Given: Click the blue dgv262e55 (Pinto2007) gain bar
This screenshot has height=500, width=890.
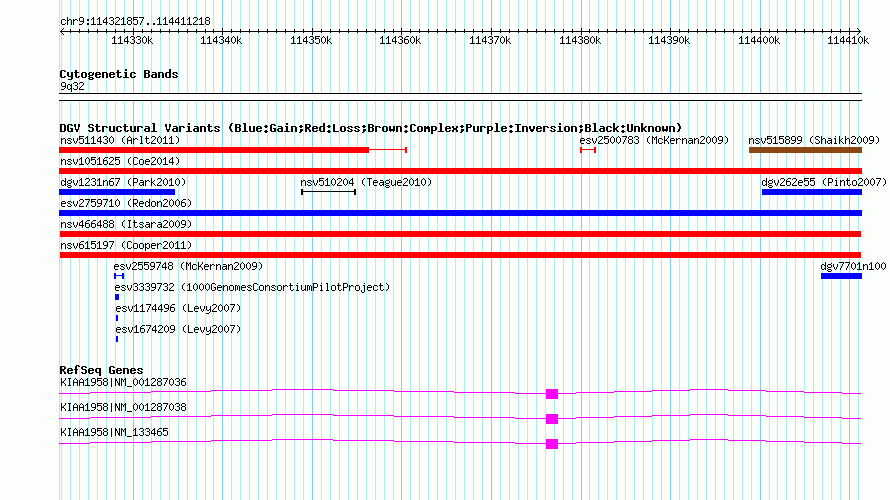Looking at the screenshot, I should 812,192.
